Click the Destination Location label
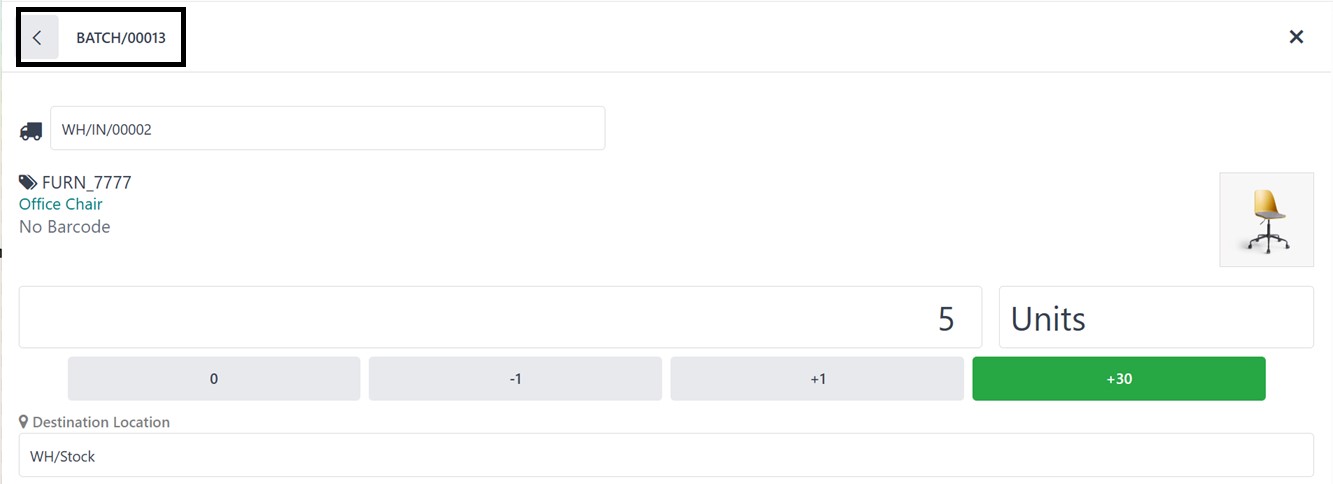 pos(101,422)
